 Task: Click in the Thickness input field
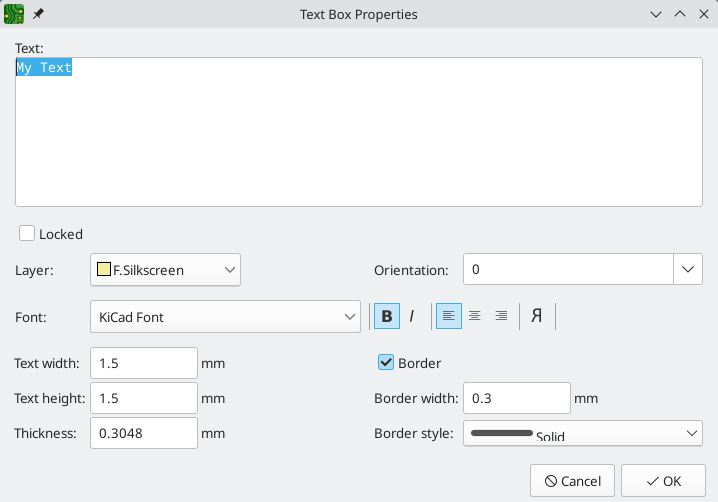click(x=144, y=433)
